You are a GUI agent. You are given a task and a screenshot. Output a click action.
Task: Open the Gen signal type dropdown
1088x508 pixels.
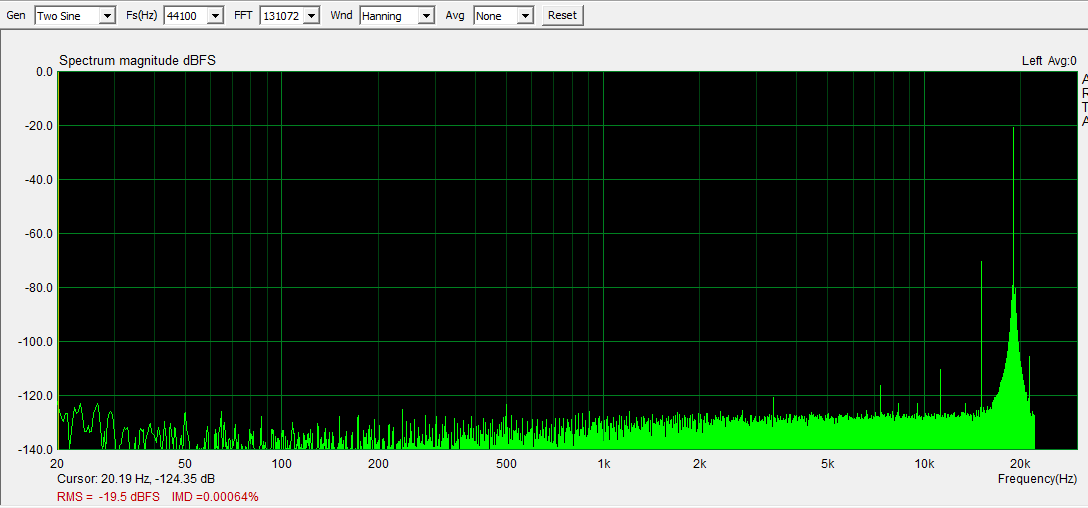[75, 15]
